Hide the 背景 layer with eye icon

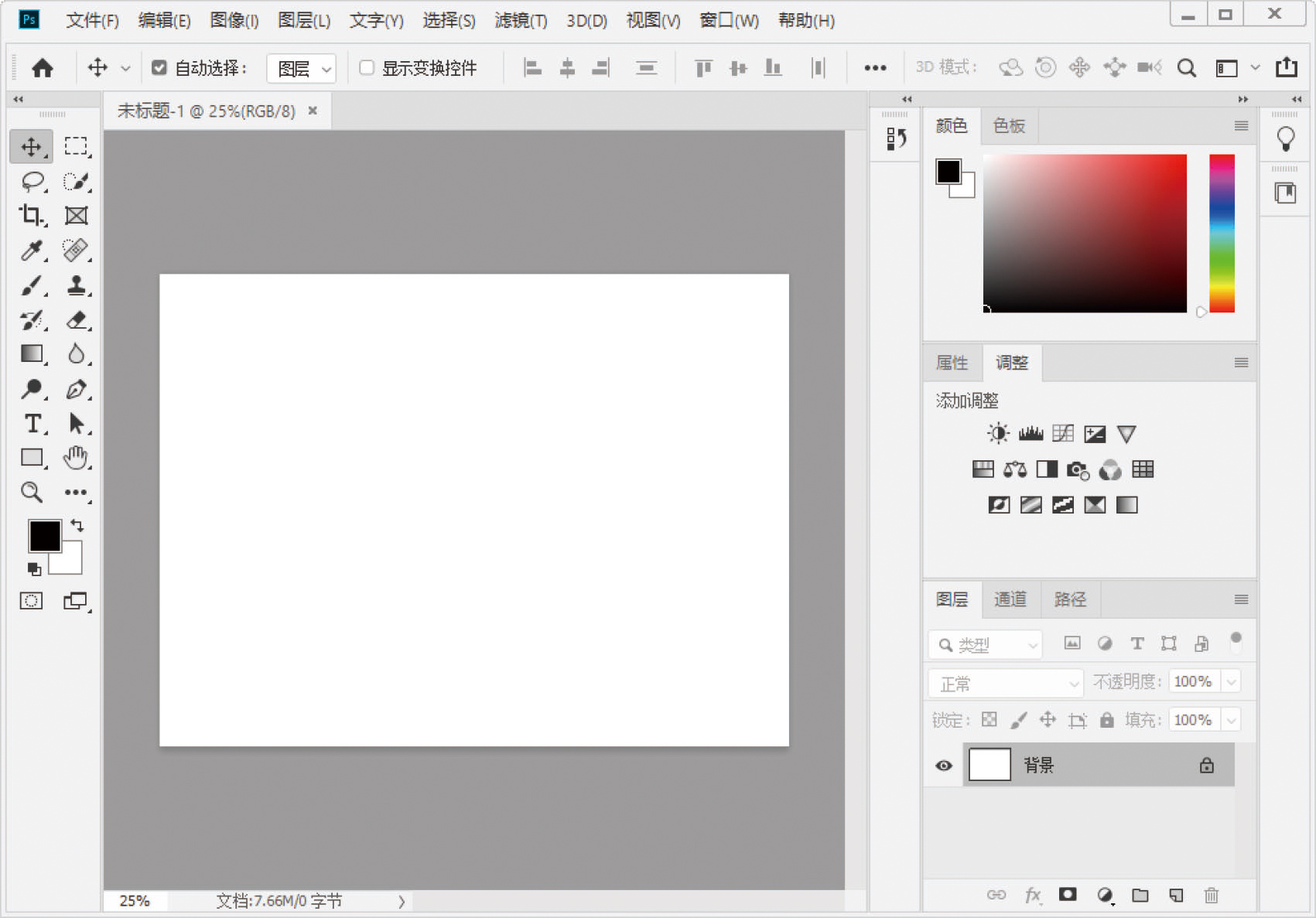point(944,766)
